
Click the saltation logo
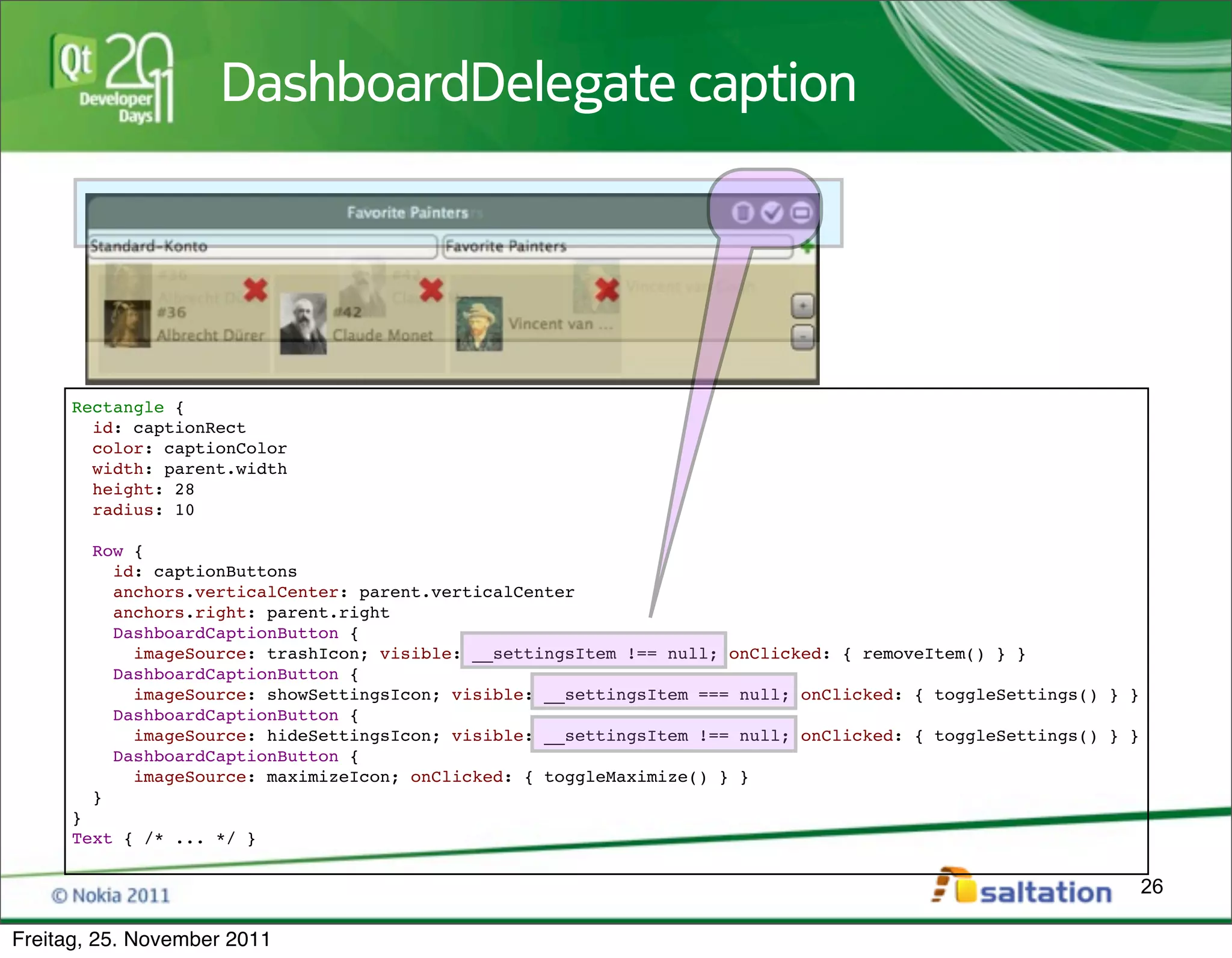1021,886
